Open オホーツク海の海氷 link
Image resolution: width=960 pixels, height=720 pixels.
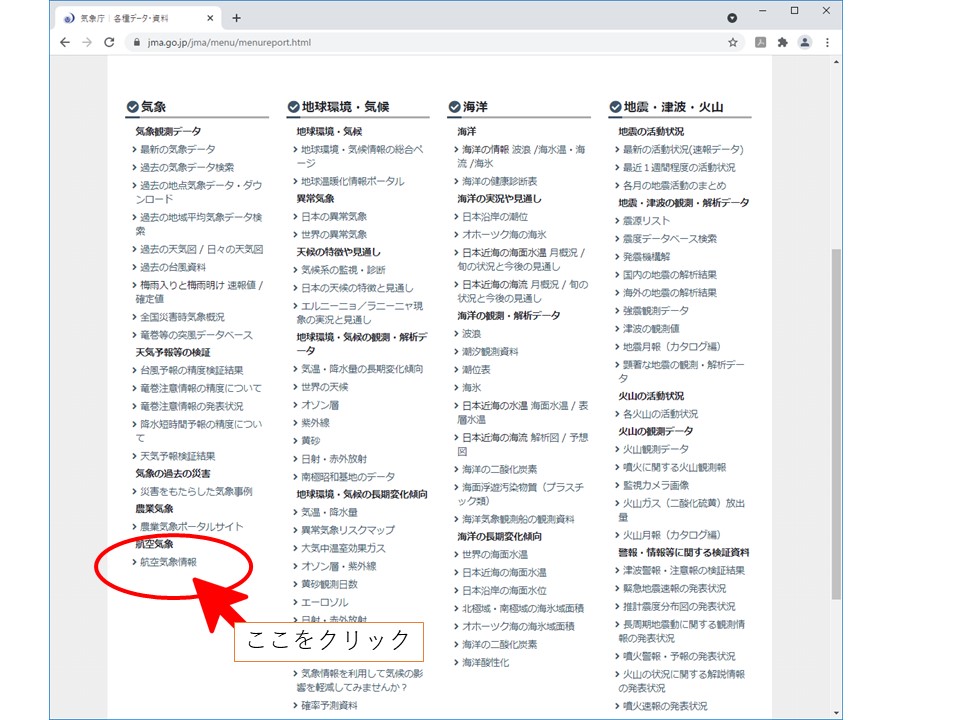pos(504,234)
